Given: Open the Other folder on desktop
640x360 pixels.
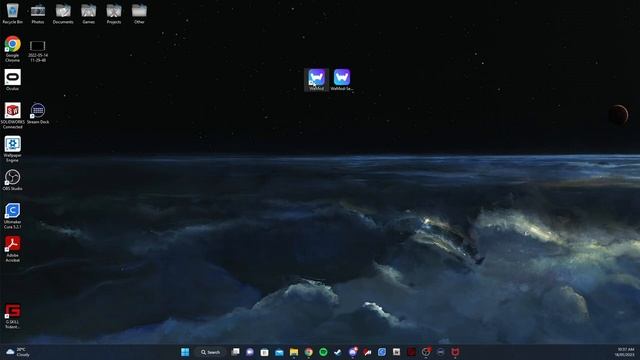Looking at the screenshot, I should [x=139, y=13].
